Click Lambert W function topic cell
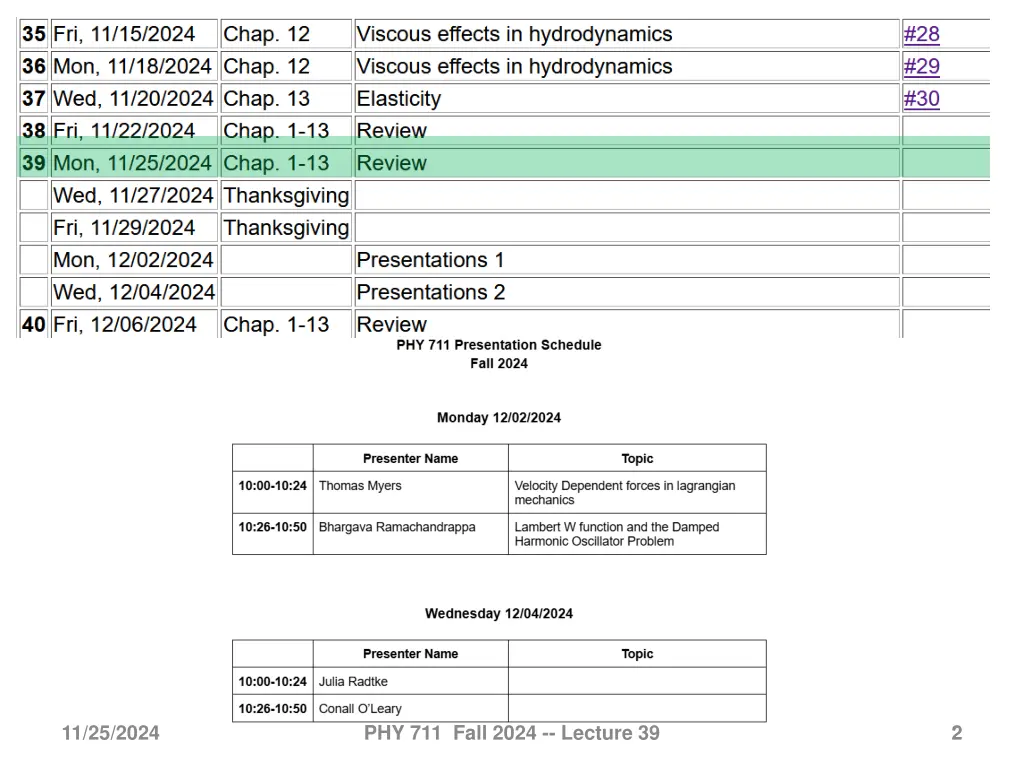The height and width of the screenshot is (768, 1024). pos(637,534)
